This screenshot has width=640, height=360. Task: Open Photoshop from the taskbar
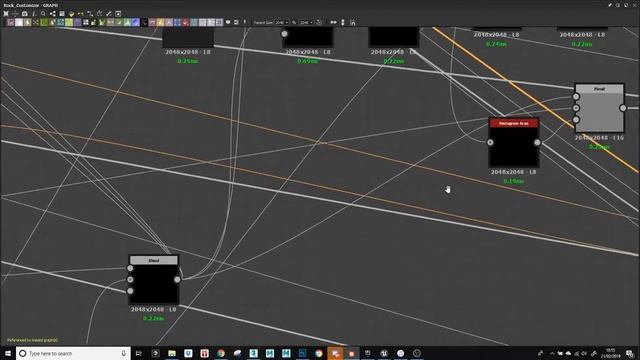point(302,353)
